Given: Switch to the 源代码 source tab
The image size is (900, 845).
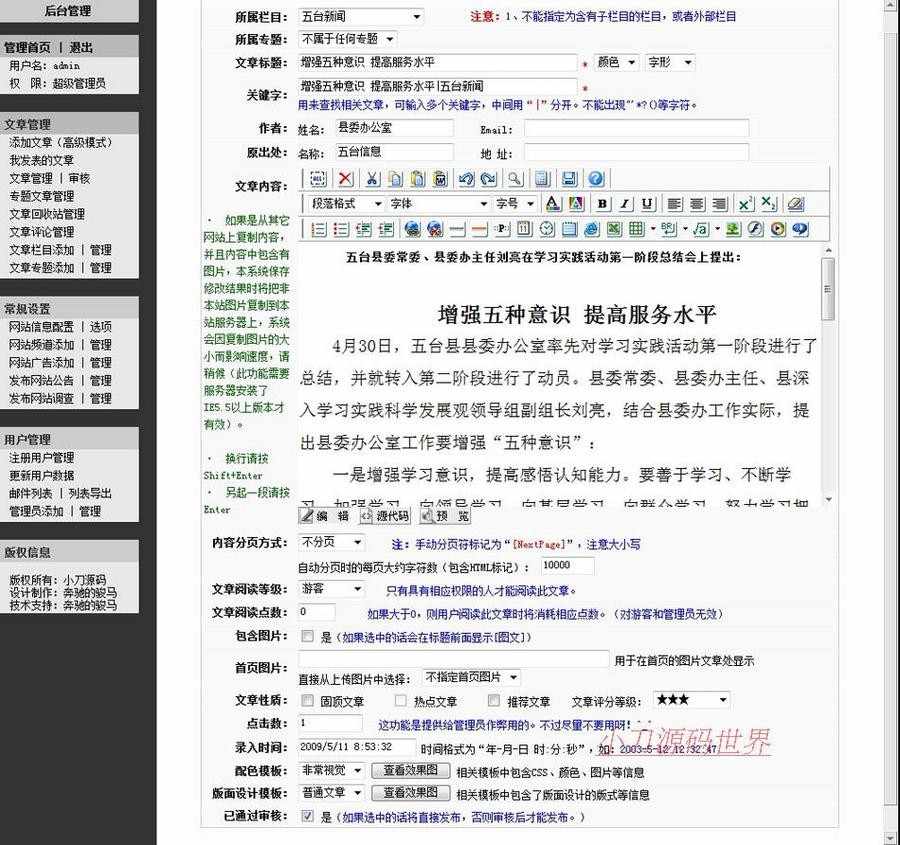Looking at the screenshot, I should pyautogui.click(x=385, y=515).
